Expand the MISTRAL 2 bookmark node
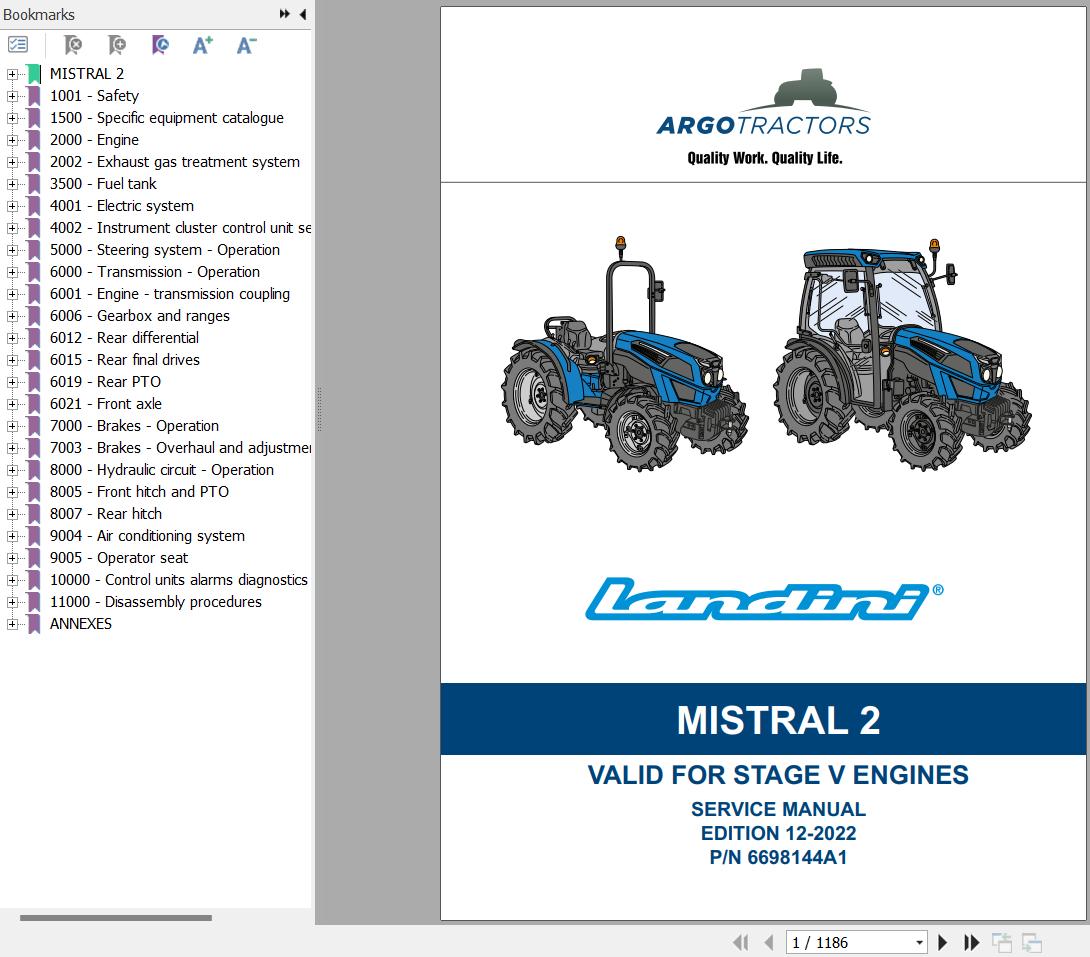 tap(12, 74)
